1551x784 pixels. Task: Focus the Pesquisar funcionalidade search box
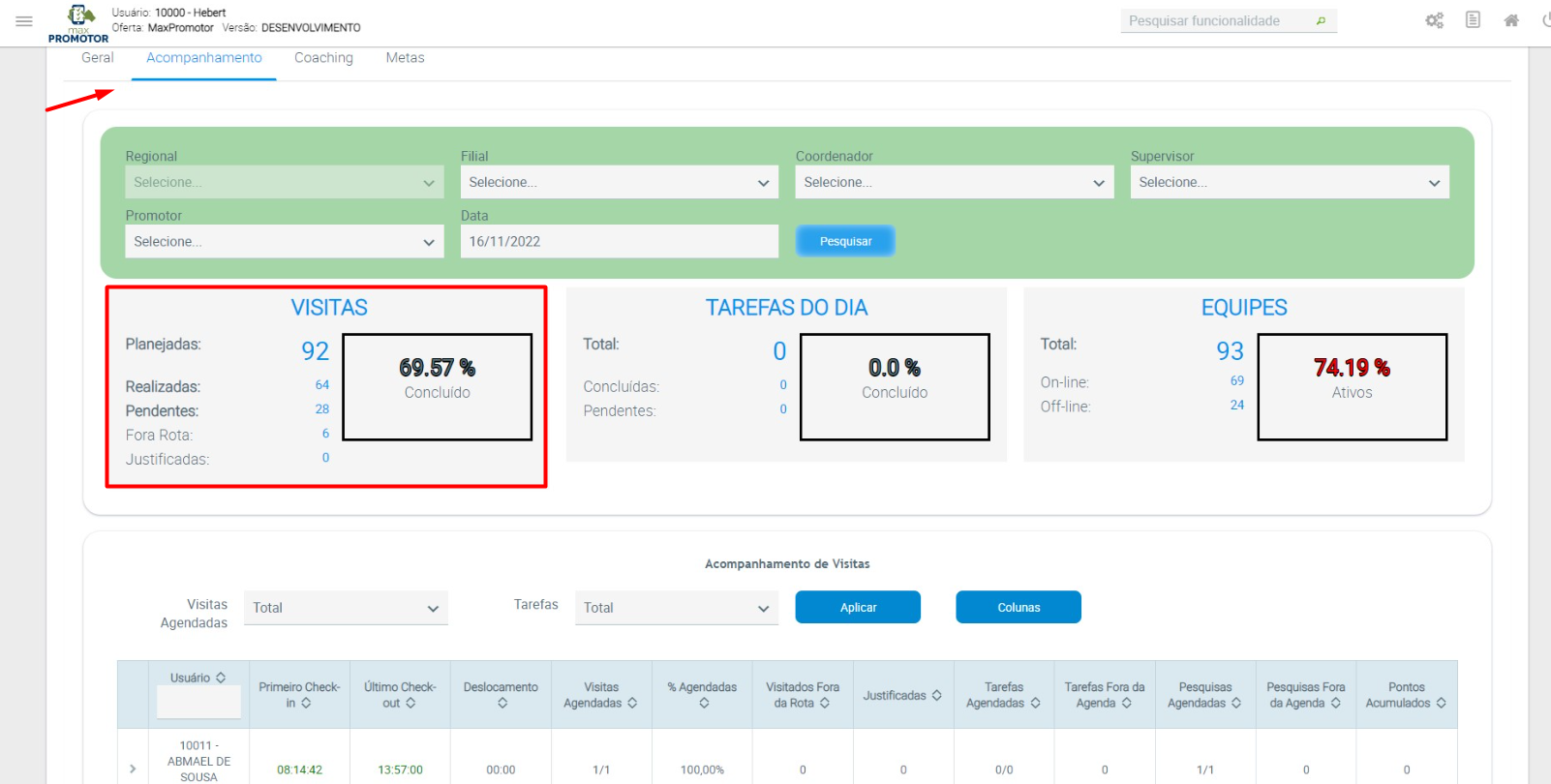click(x=1215, y=21)
